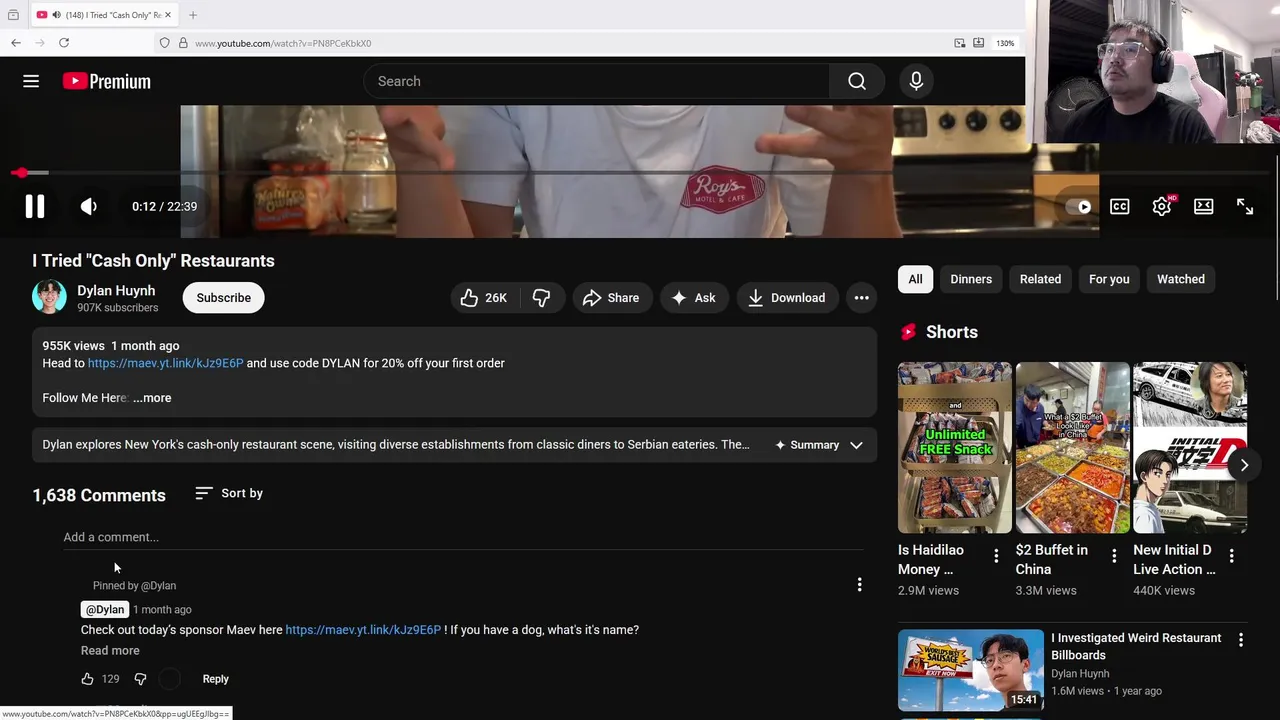Open the Is Haidilao Money short thumbnail
1280x720 pixels.
pyautogui.click(x=955, y=447)
